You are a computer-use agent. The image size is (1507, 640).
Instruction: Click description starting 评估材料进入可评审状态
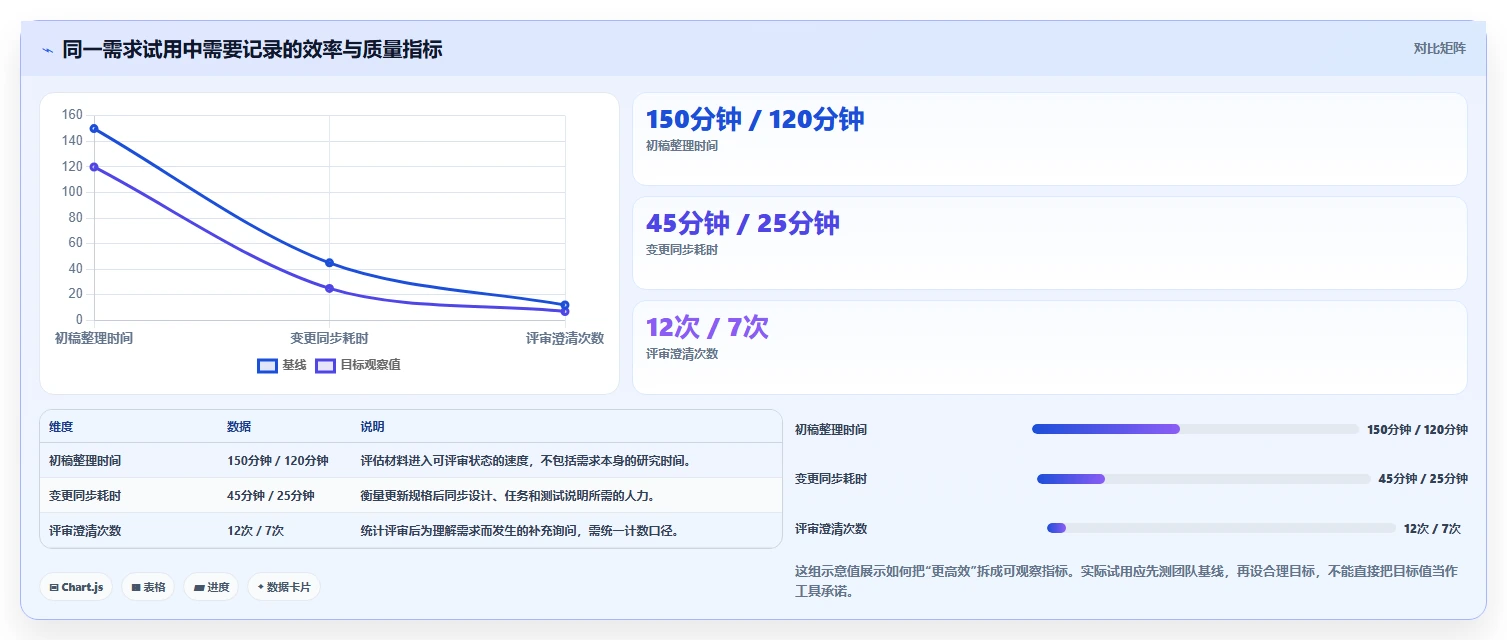(x=526, y=461)
